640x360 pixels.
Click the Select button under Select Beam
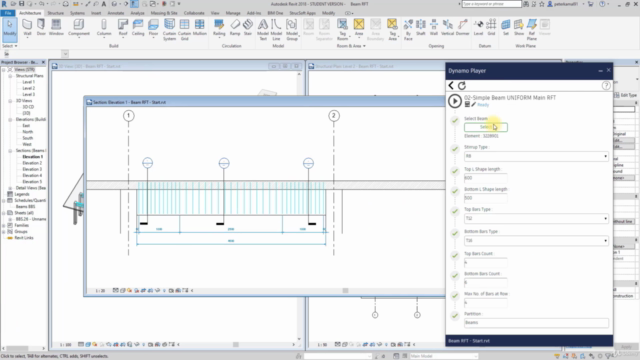(x=486, y=127)
